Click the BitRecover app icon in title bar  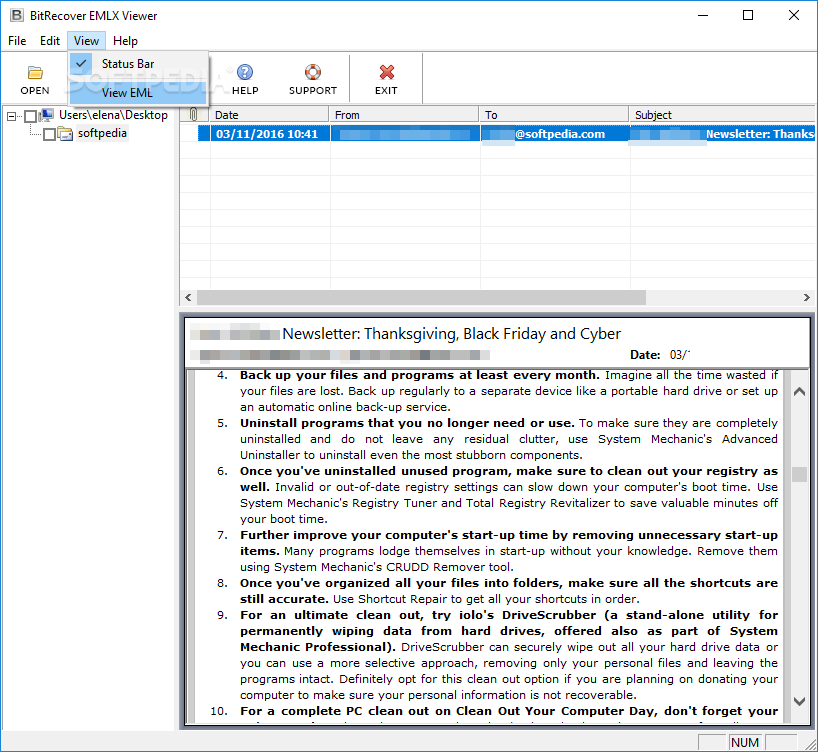[17, 15]
